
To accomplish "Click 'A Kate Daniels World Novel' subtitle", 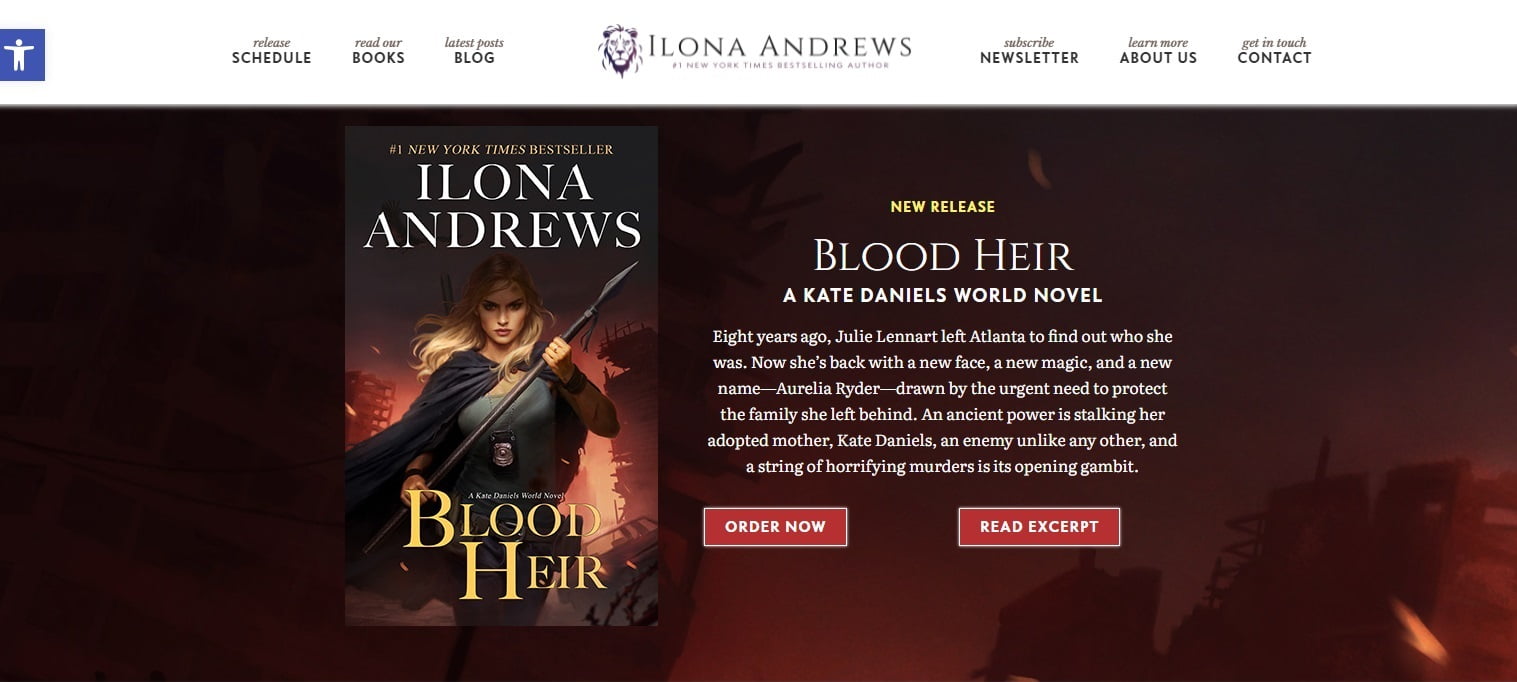I will coord(943,296).
